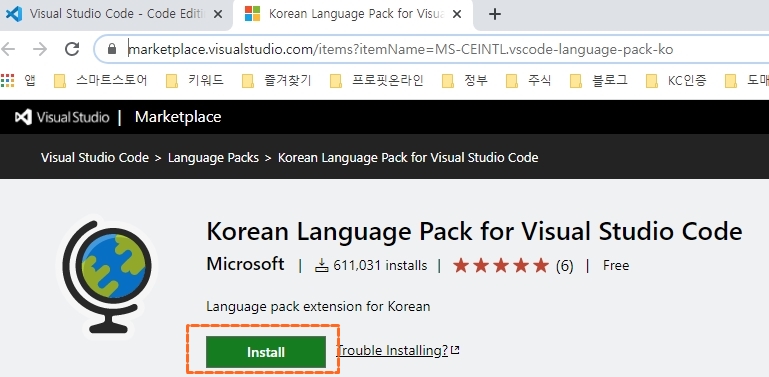Open the 프로핏온라인 bookmark folder

[377, 80]
